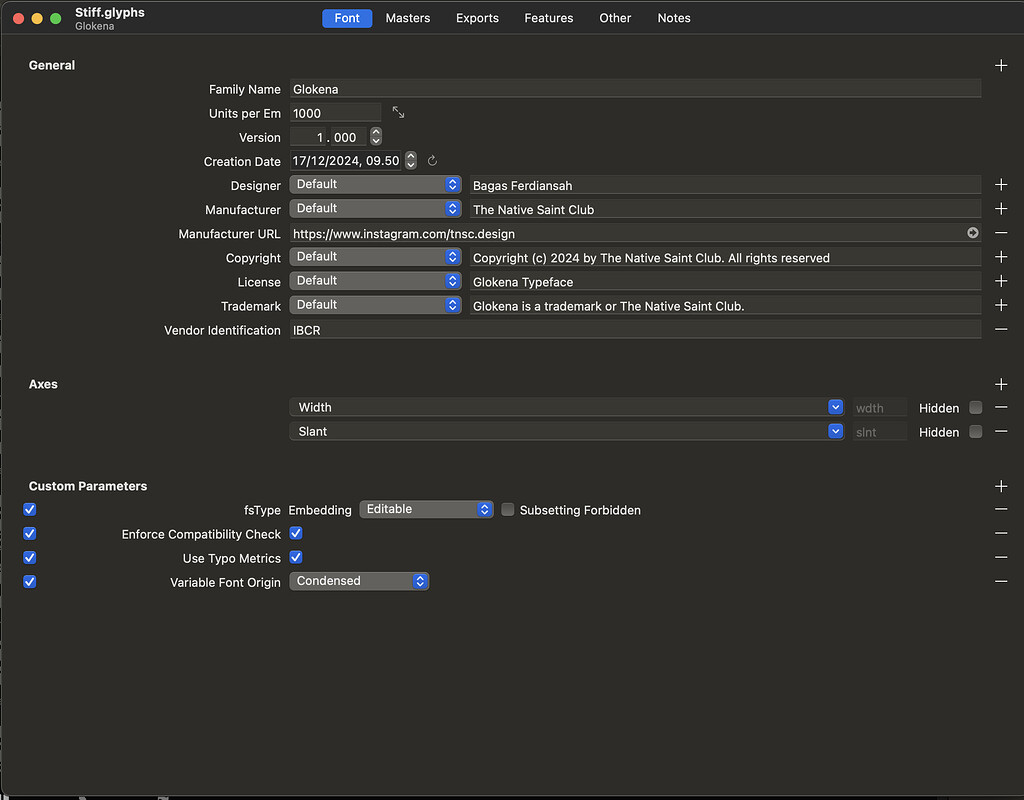Open Manufacturer URL with the arrow icon
The image size is (1024, 800).
pos(972,233)
